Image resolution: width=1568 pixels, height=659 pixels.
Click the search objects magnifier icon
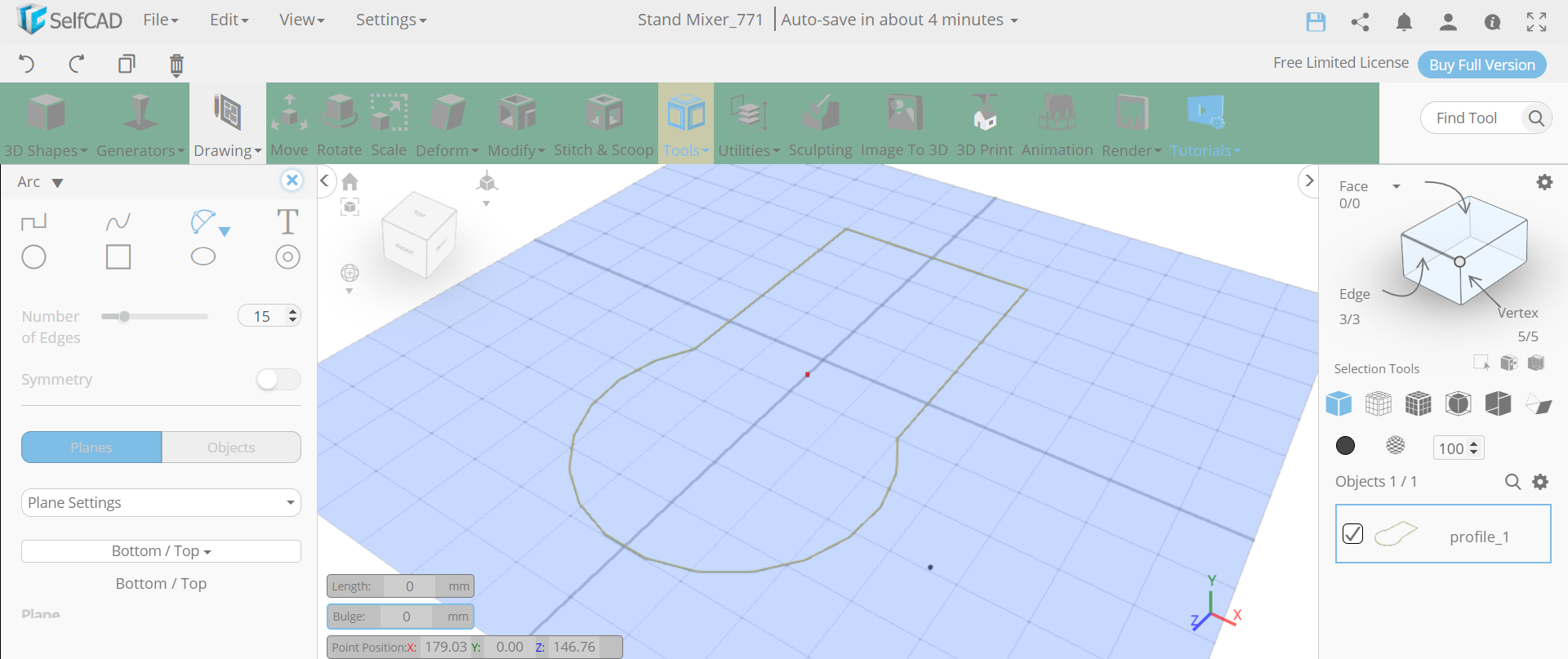(1512, 482)
